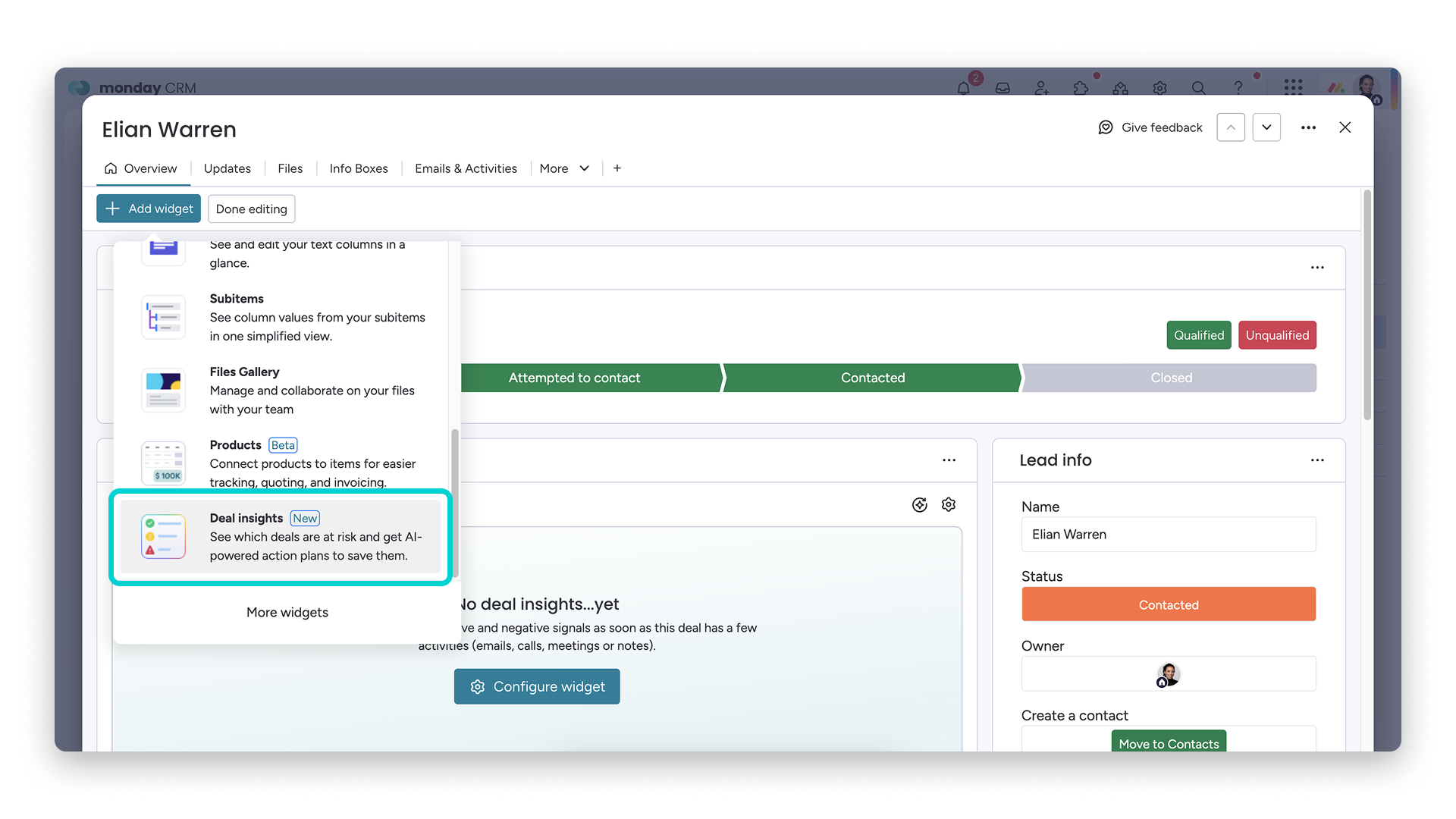Select the Files Gallery widget icon
Screen dimensions: 1456x819
[x=163, y=390]
